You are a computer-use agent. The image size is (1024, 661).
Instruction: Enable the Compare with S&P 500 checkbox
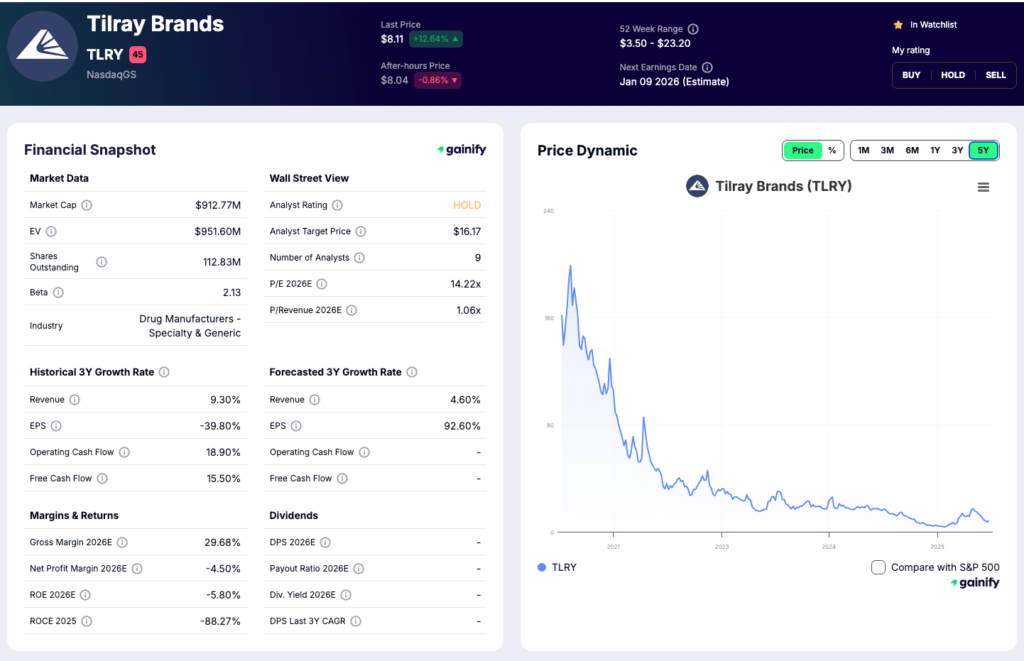click(878, 566)
